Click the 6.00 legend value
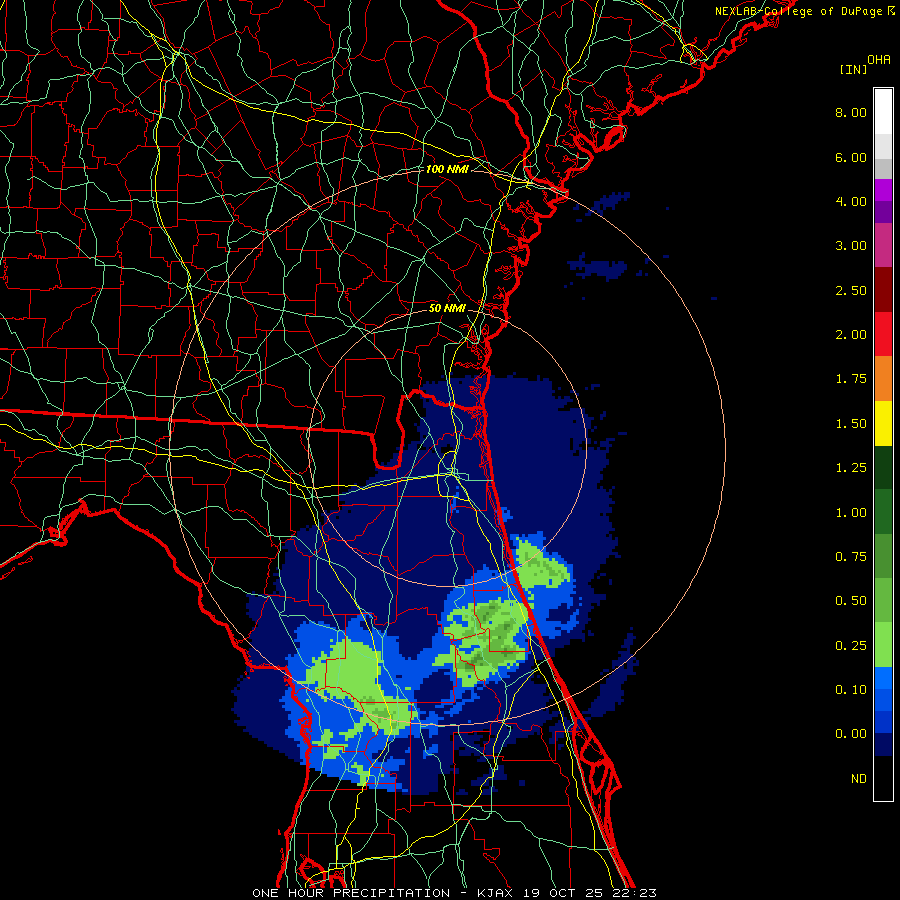Image resolution: width=900 pixels, height=900 pixels. pos(851,157)
